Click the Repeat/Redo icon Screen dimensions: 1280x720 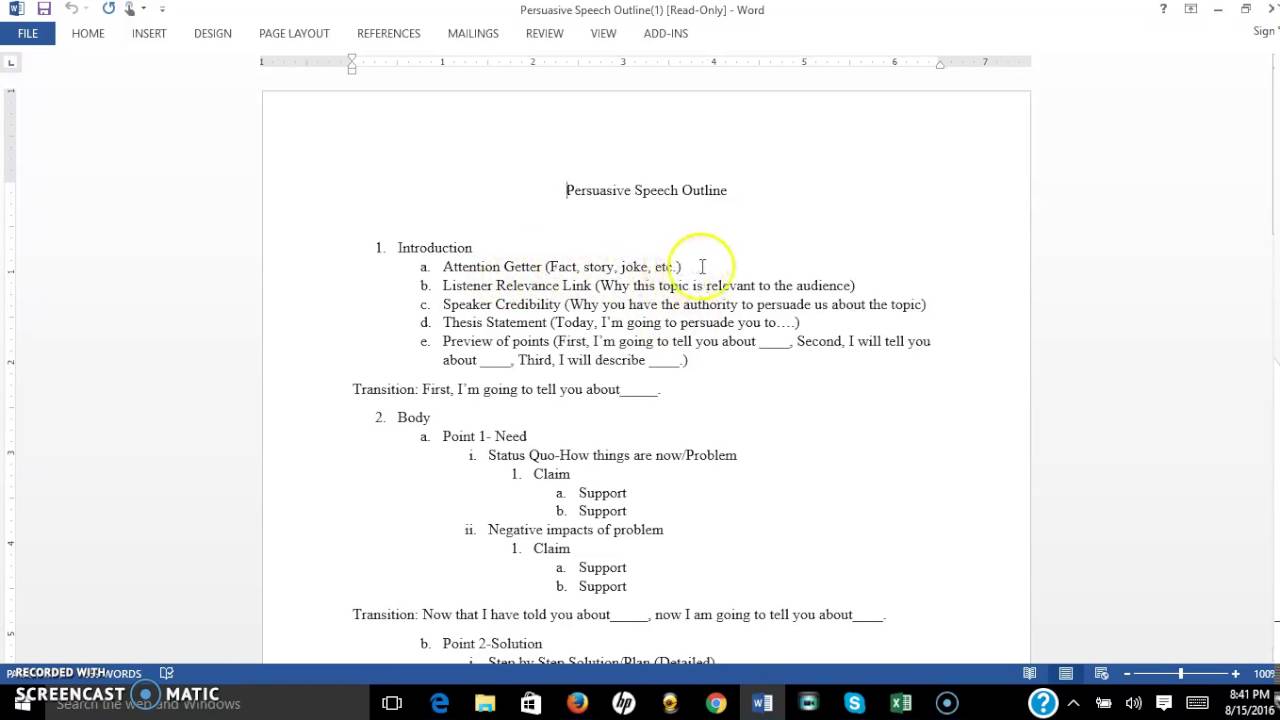tap(108, 9)
